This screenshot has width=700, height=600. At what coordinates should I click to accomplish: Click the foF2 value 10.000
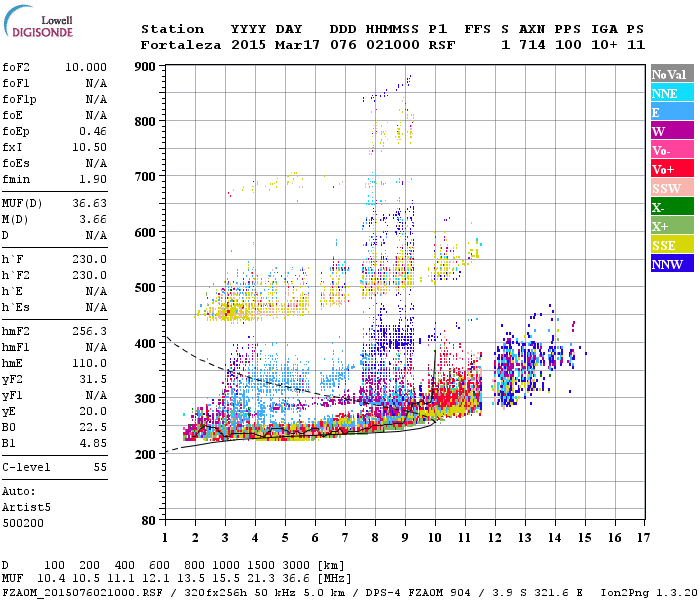point(86,67)
